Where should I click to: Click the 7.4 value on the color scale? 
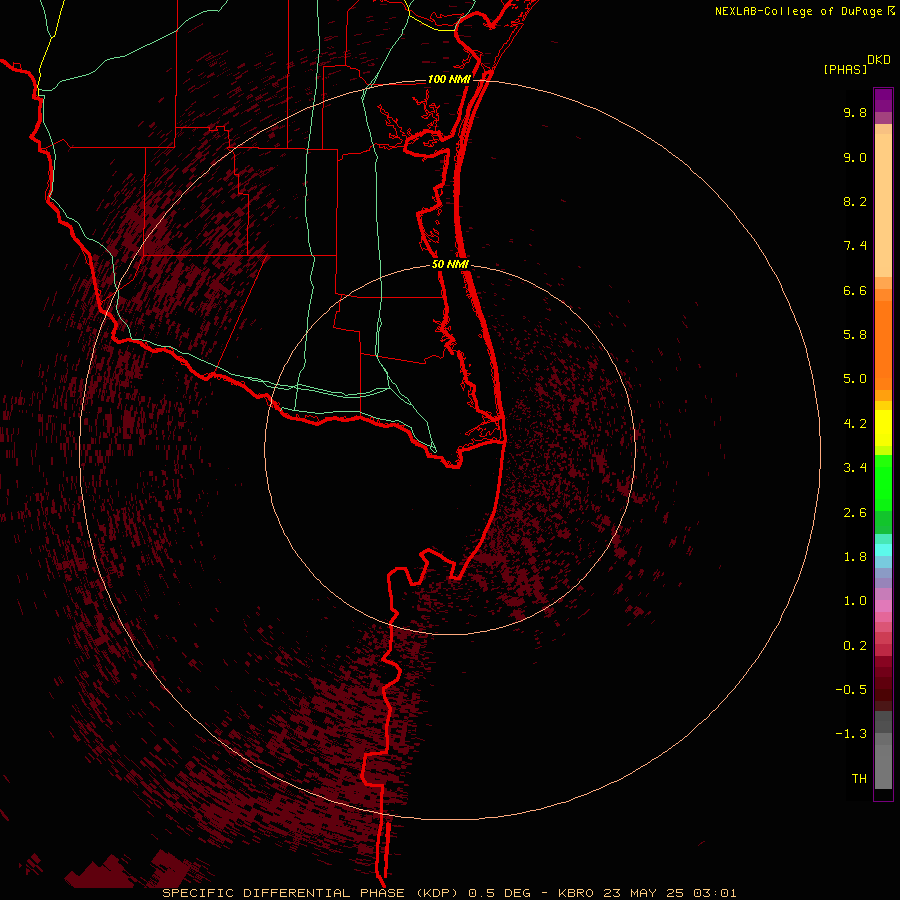tap(855, 246)
